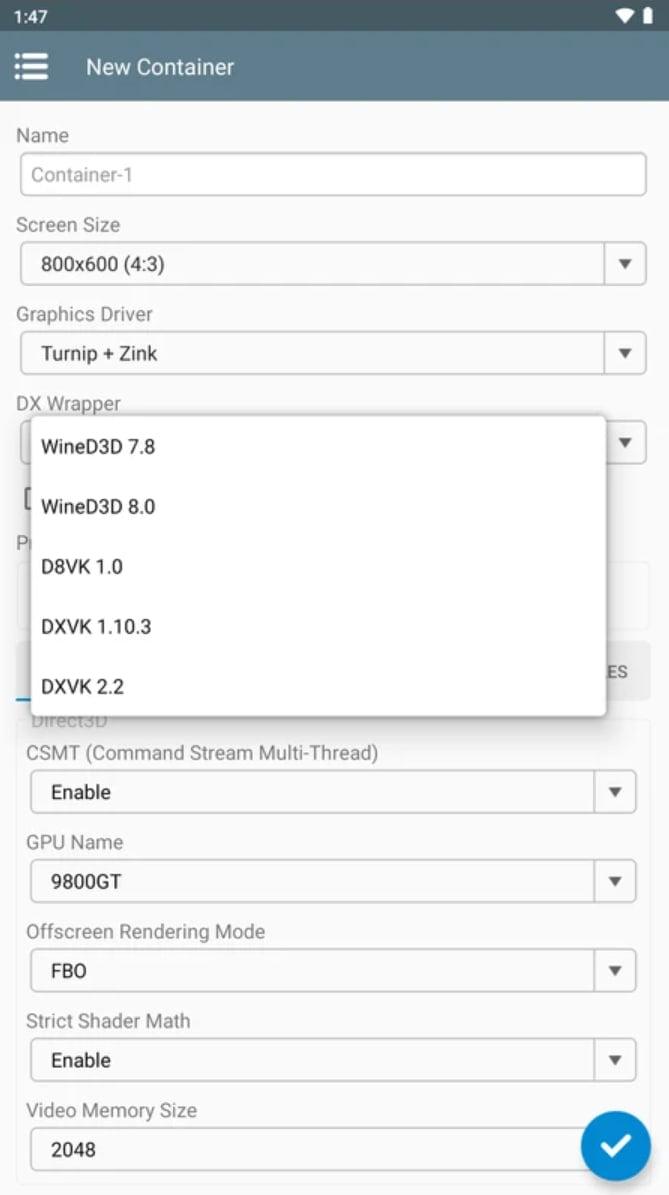This screenshot has width=669, height=1195.
Task: Edit the Video Memory Size value 2048
Action: coord(300,1150)
